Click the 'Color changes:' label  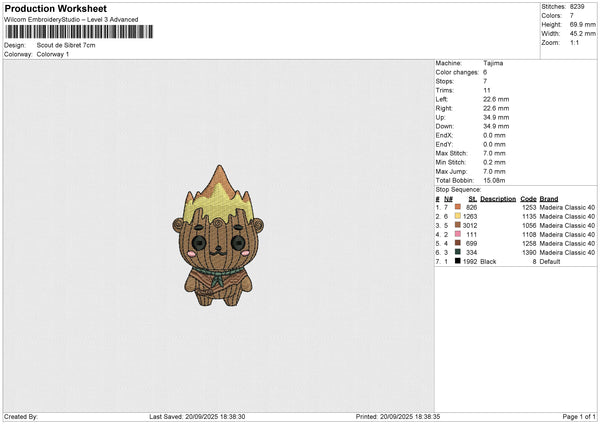click(x=457, y=72)
